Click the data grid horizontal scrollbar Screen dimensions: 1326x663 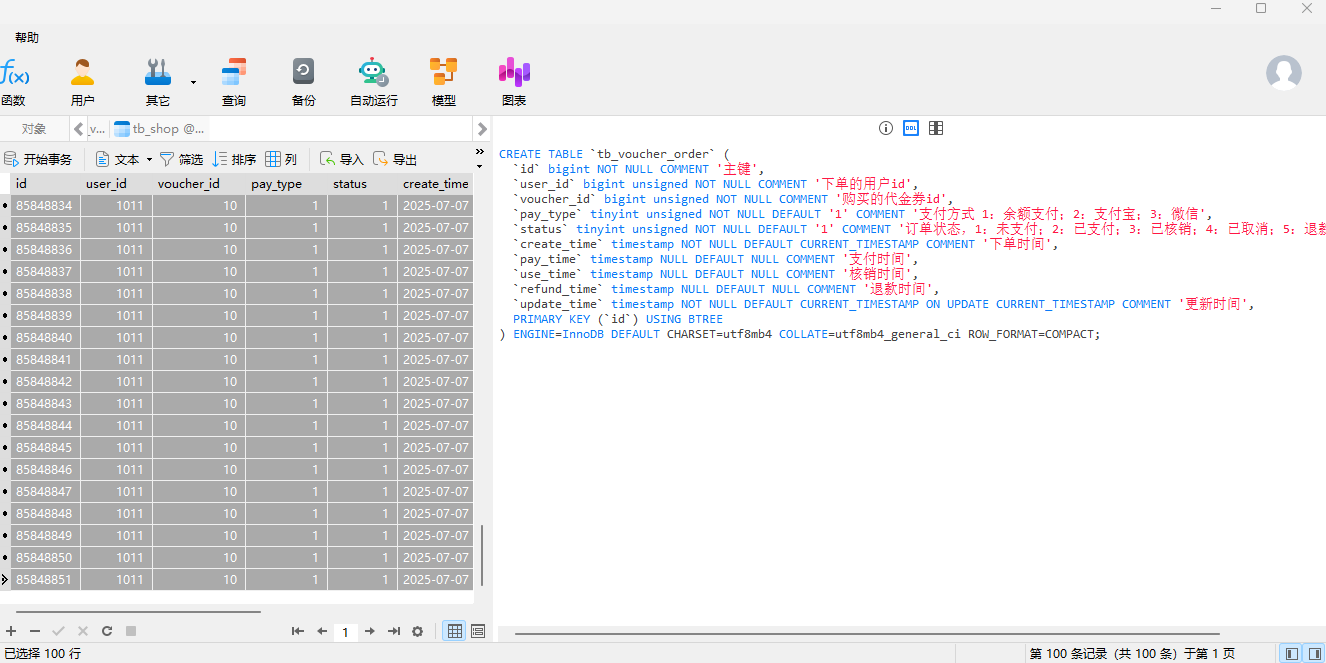(x=138, y=611)
